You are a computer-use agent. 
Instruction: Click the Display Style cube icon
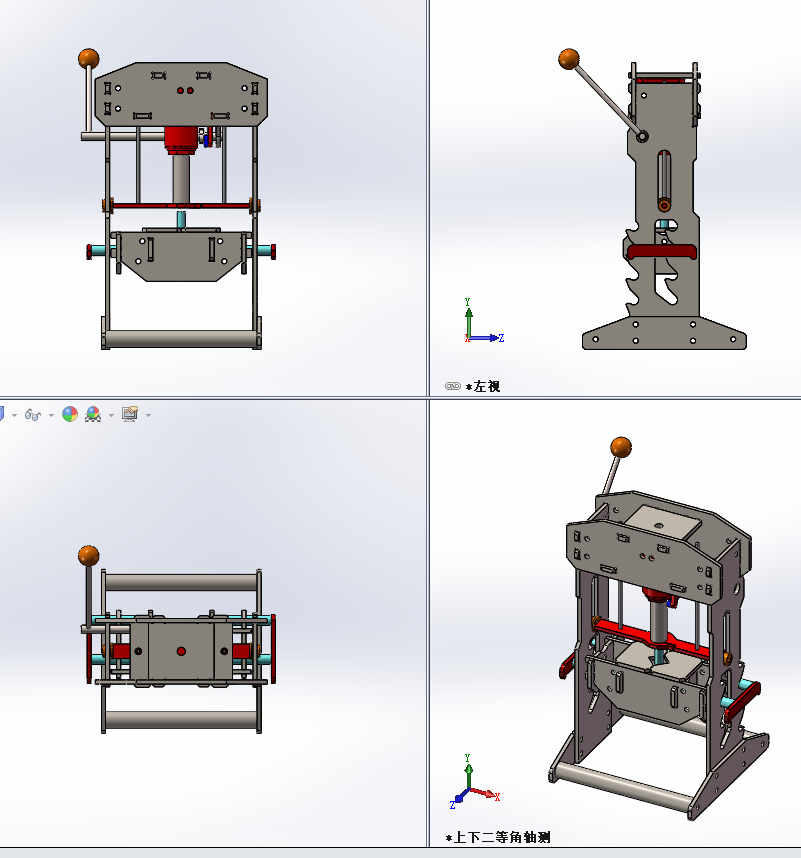pos(2,414)
